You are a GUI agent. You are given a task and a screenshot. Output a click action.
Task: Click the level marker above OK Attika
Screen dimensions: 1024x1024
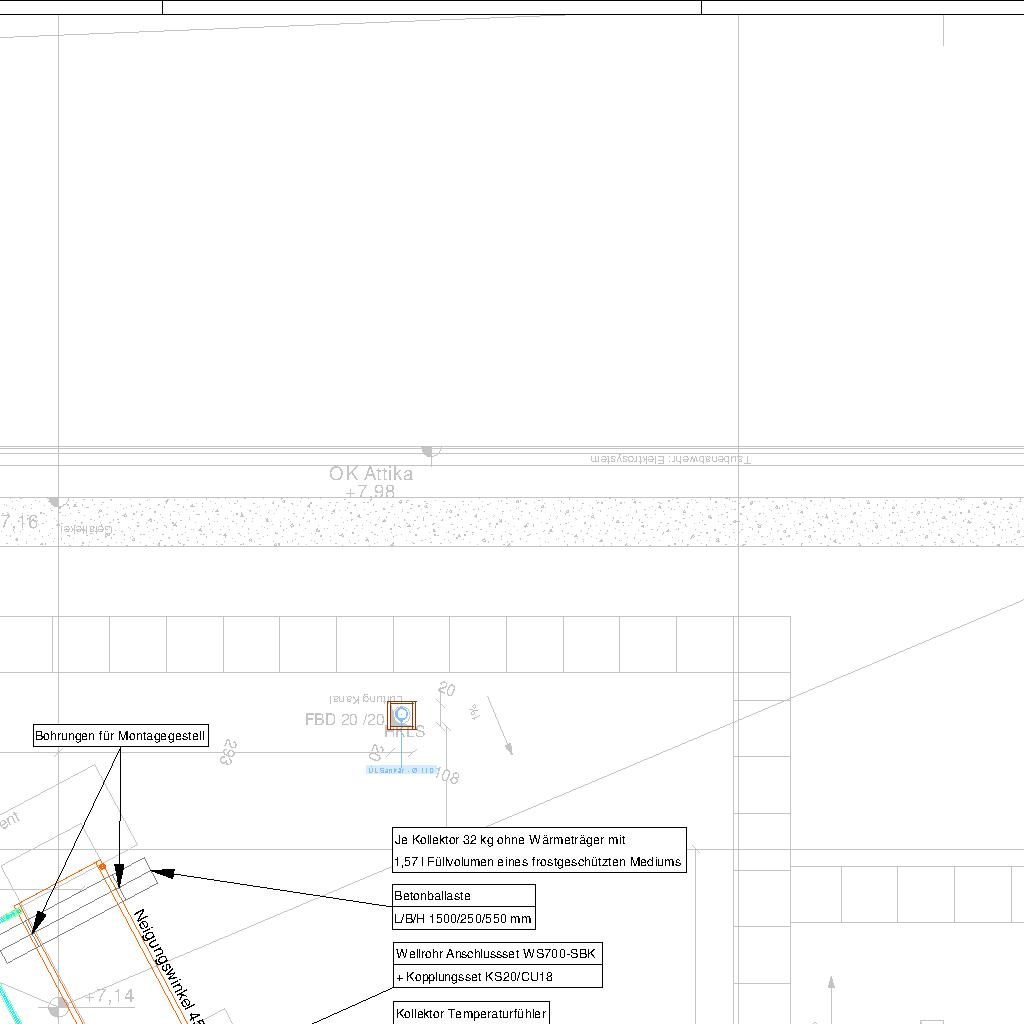(429, 452)
